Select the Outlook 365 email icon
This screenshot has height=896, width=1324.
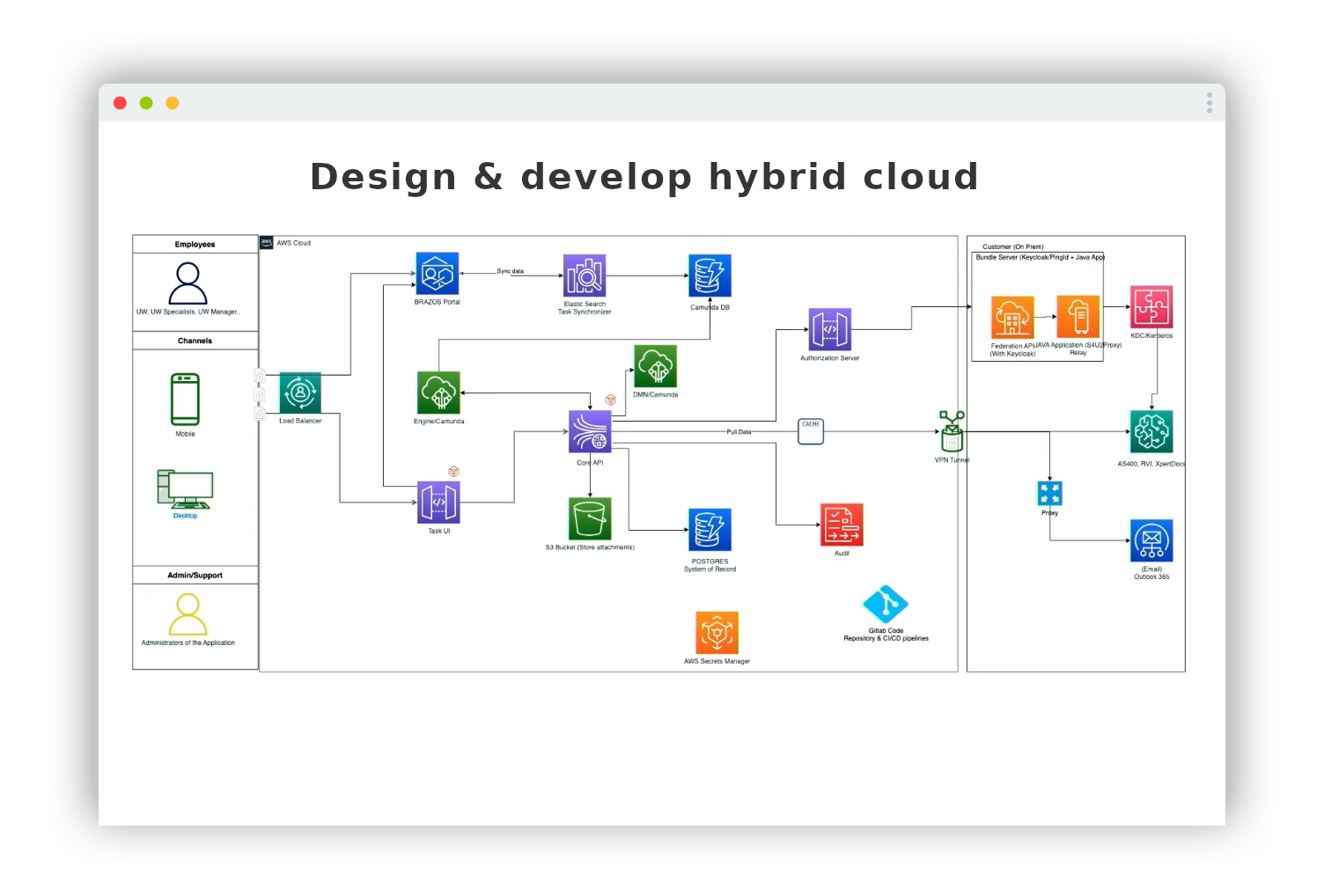(x=1151, y=540)
